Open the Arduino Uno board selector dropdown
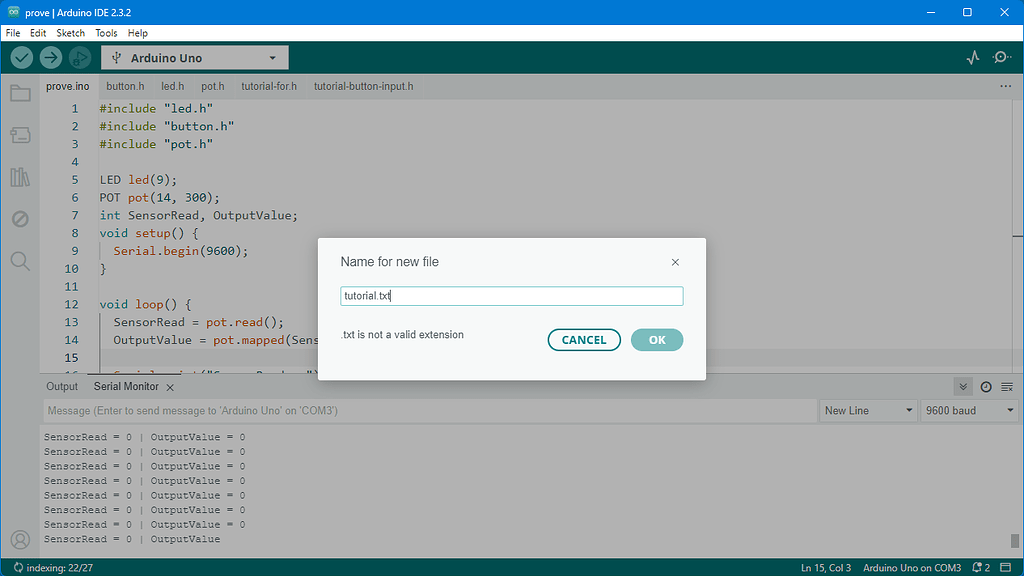The image size is (1024, 576). click(x=193, y=57)
